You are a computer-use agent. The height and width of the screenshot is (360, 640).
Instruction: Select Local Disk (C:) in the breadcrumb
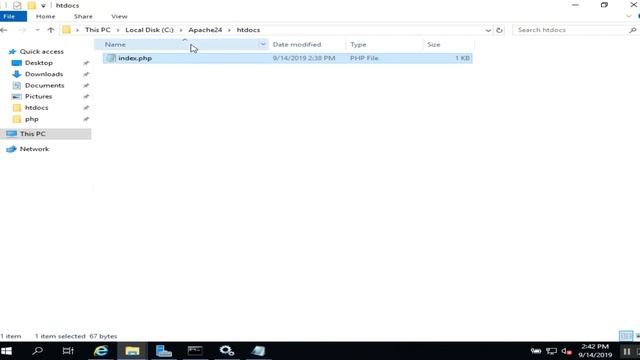pos(149,30)
